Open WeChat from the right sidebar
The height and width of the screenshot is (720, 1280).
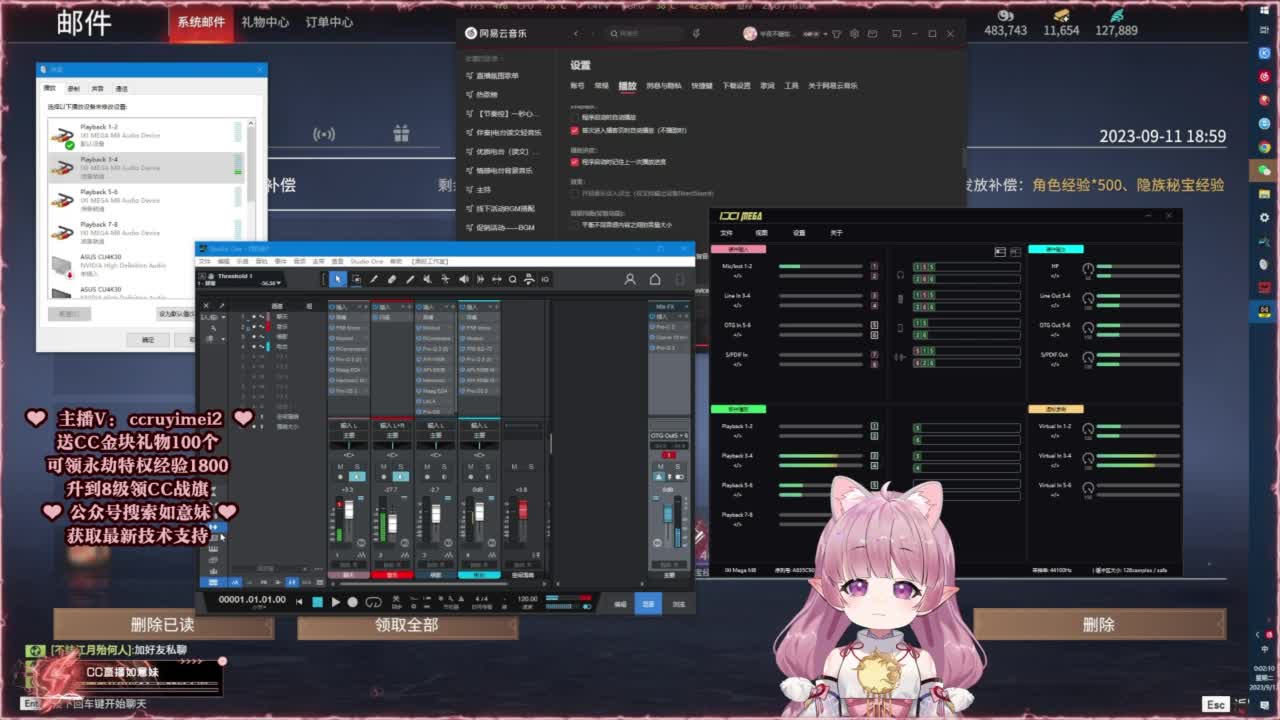click(x=1264, y=171)
